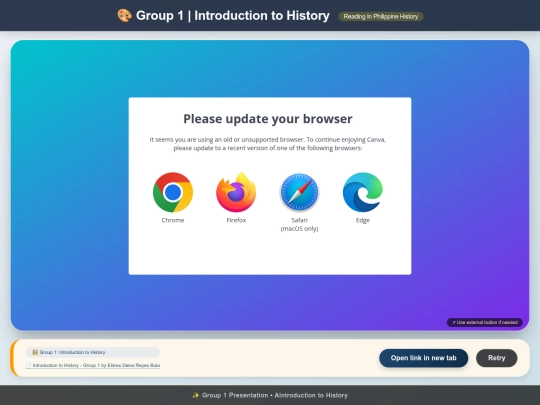This screenshot has height=405, width=540.
Task: Click the Safari compass icon
Action: coord(299,192)
